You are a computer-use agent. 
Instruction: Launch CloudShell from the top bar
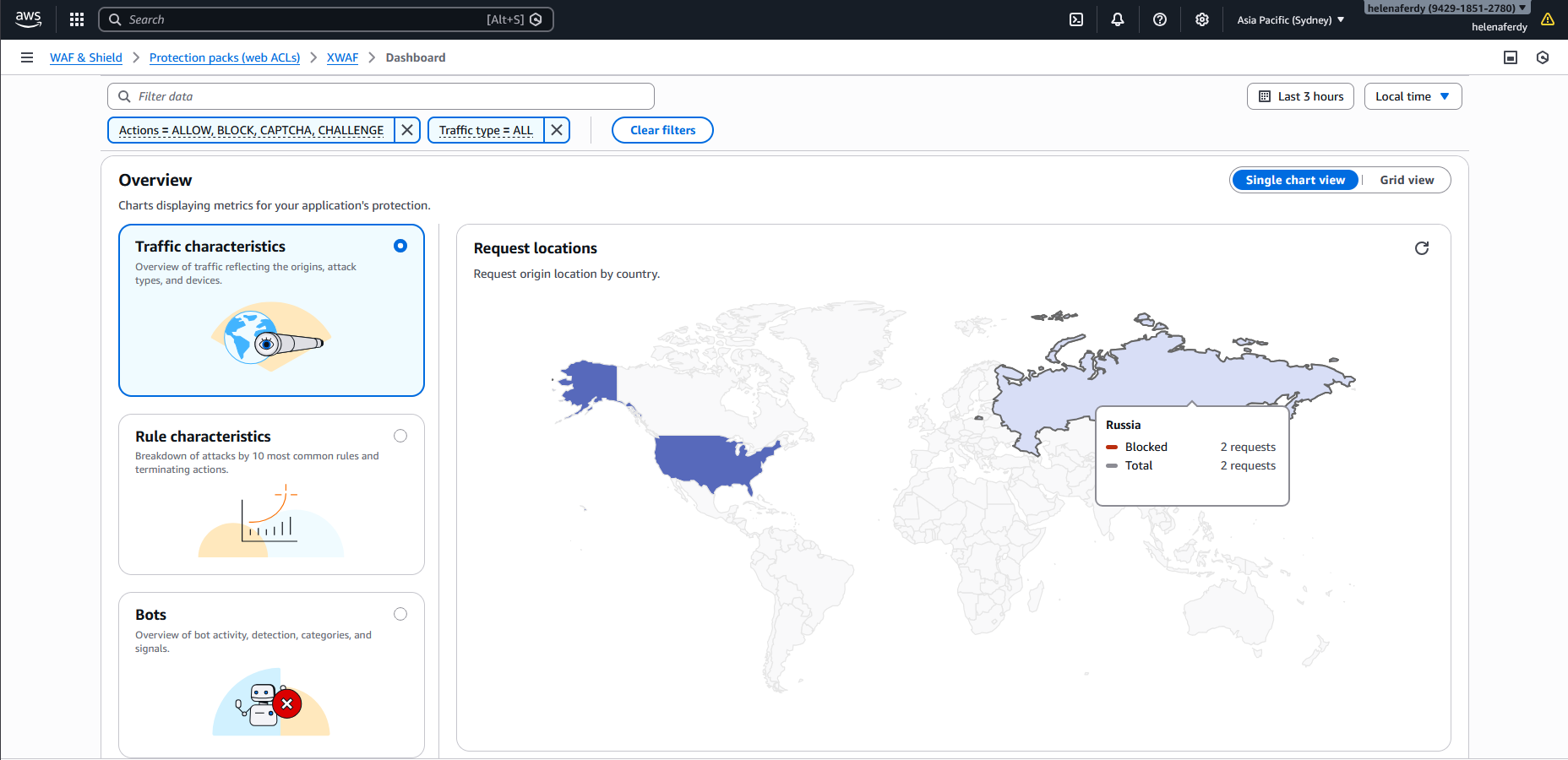[x=1076, y=19]
